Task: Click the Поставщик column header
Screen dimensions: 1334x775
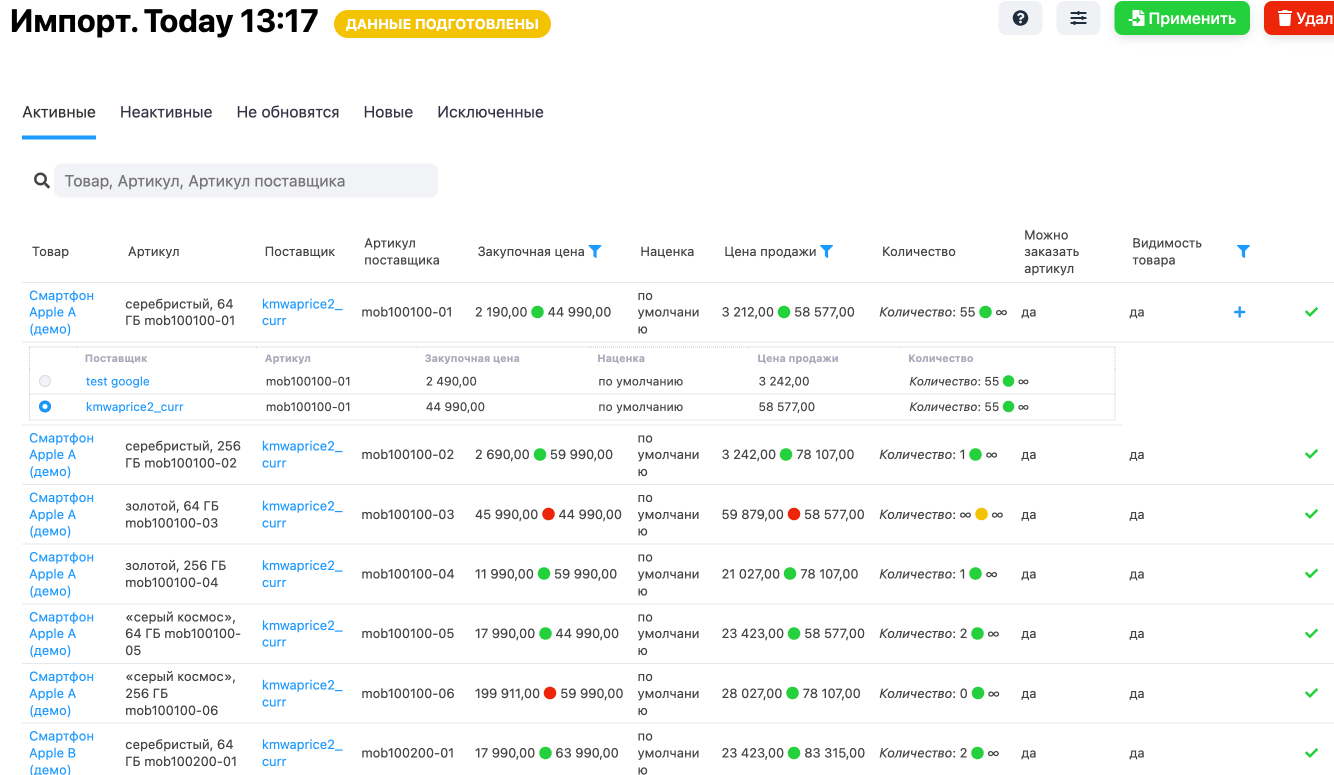Action: (x=300, y=251)
